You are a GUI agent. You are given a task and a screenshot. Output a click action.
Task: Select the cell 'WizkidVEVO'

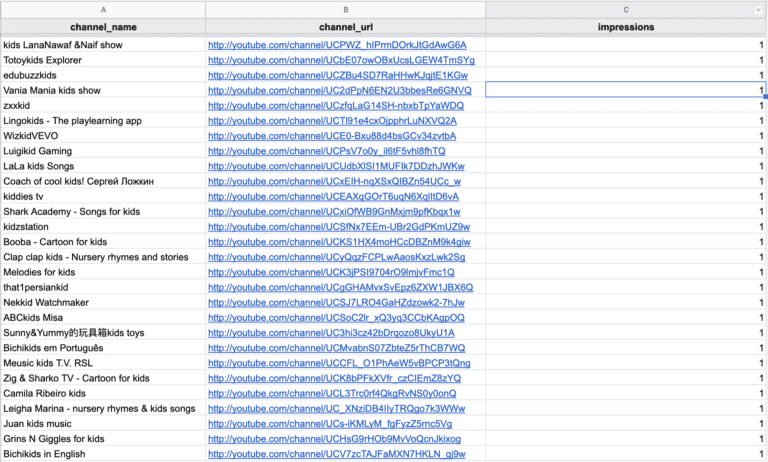point(103,136)
